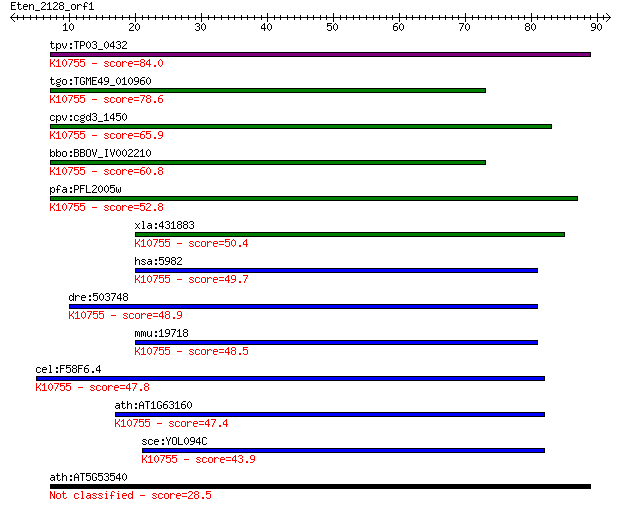Select the K10755 score=78.6 annotation
This screenshot has height=509, width=620.
coord(106,100)
